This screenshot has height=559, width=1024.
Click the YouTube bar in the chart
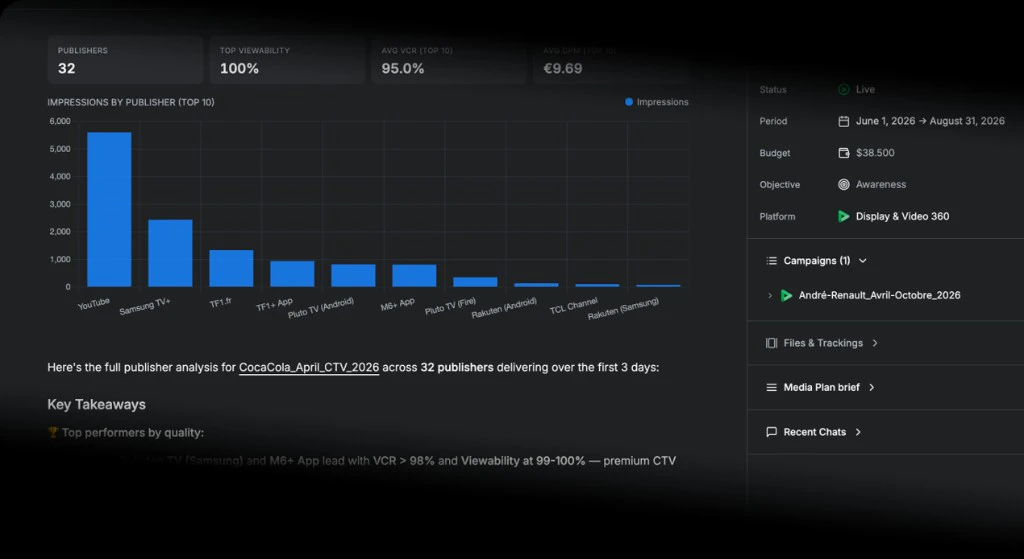[x=109, y=210]
